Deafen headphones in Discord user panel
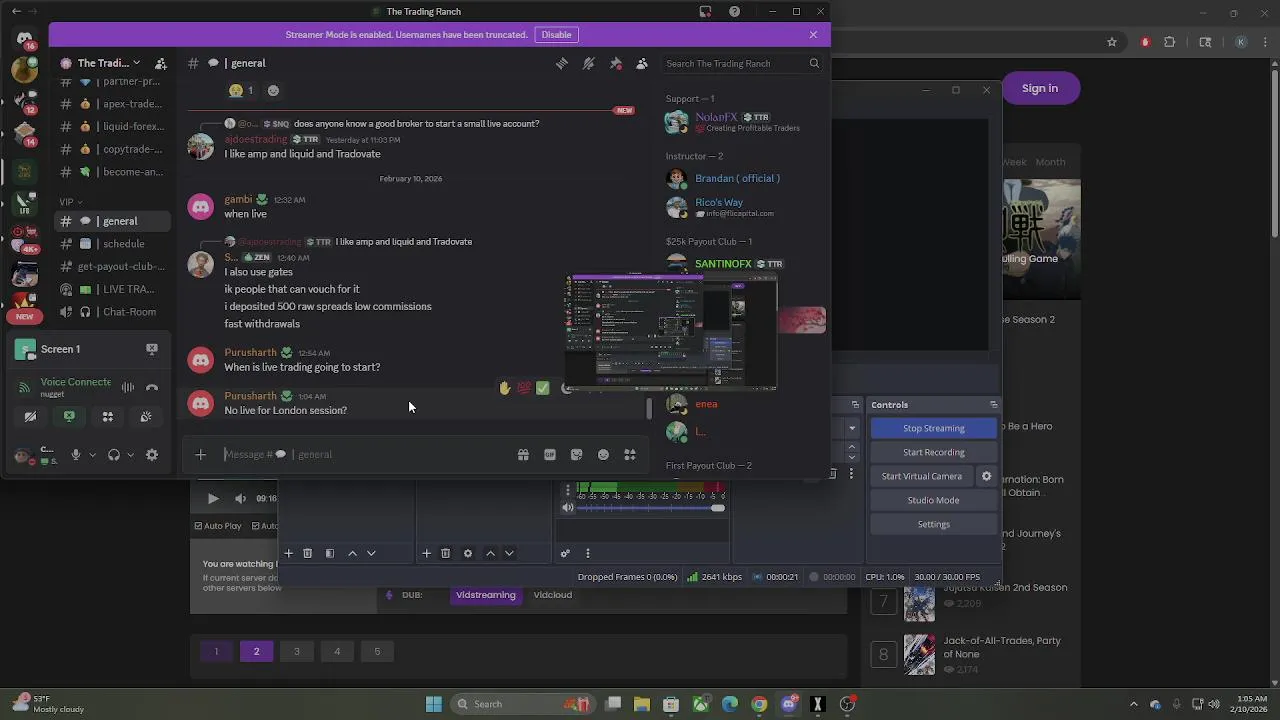The image size is (1280, 720). (114, 455)
